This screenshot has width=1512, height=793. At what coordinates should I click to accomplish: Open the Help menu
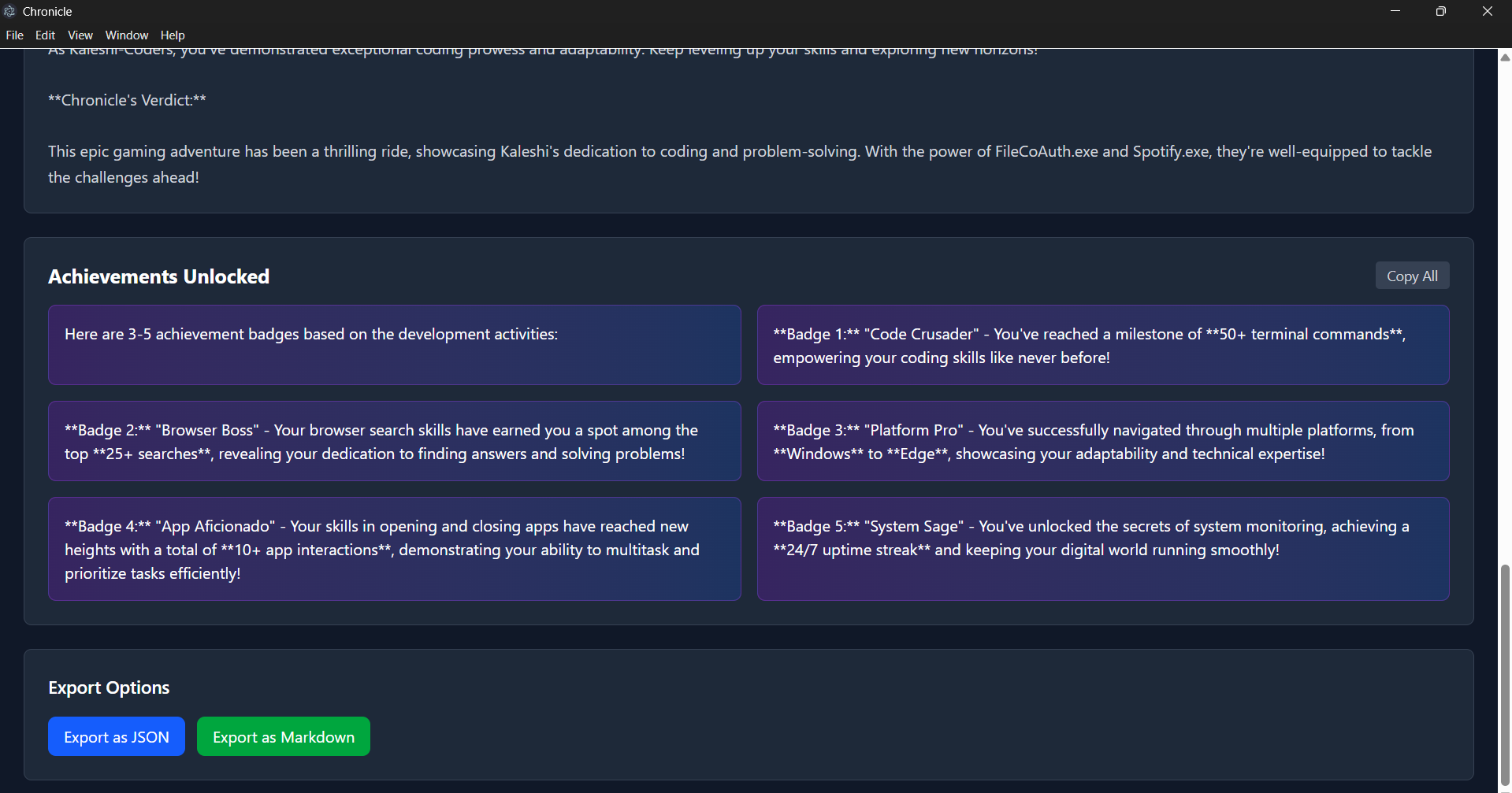[173, 35]
